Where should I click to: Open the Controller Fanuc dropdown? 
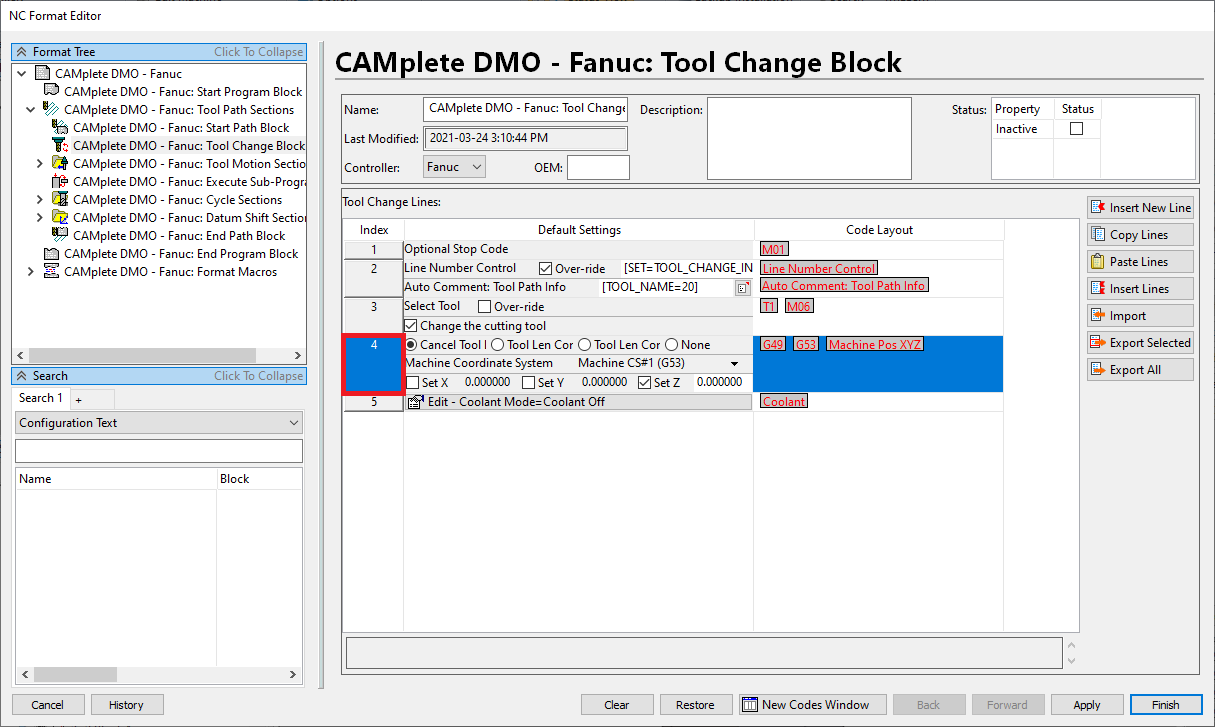click(455, 167)
